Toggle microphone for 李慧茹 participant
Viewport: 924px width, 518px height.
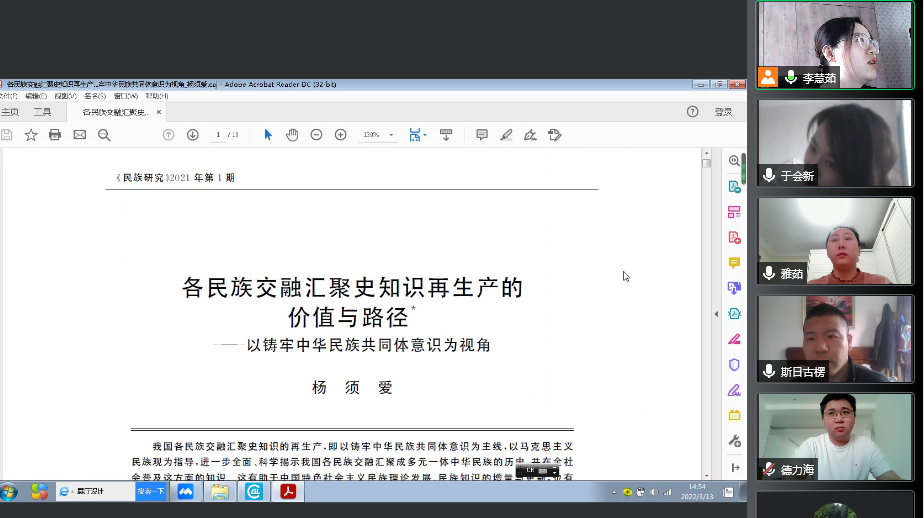791,77
